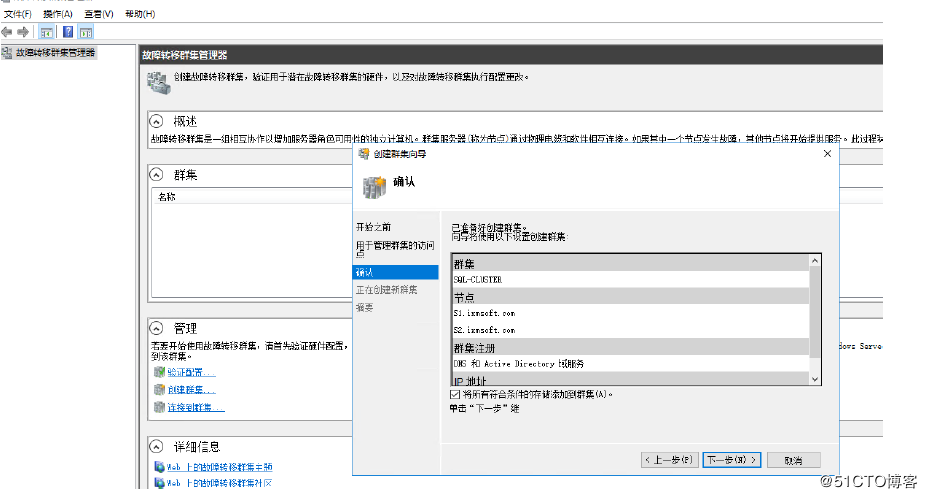Click the 取消 button in wizard
The width and height of the screenshot is (927, 498).
(x=793, y=460)
